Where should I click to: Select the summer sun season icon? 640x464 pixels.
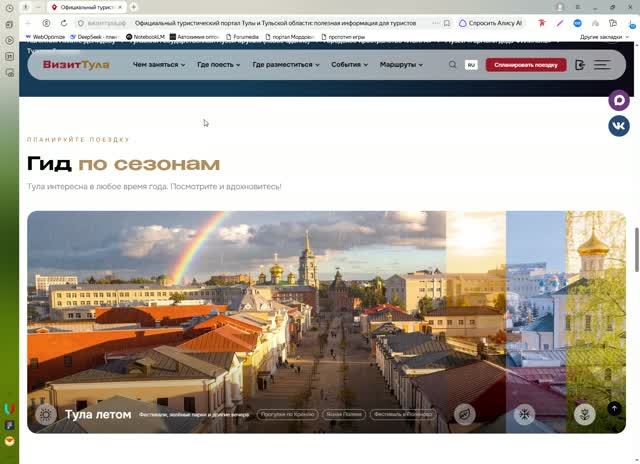click(46, 415)
